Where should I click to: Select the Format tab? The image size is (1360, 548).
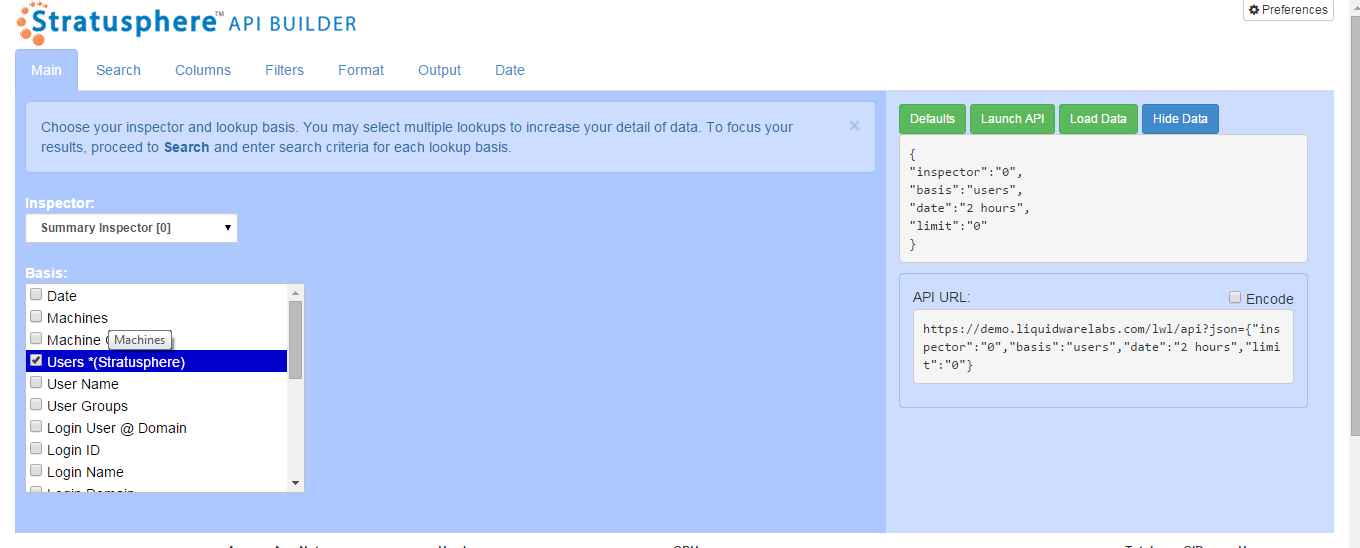click(361, 70)
